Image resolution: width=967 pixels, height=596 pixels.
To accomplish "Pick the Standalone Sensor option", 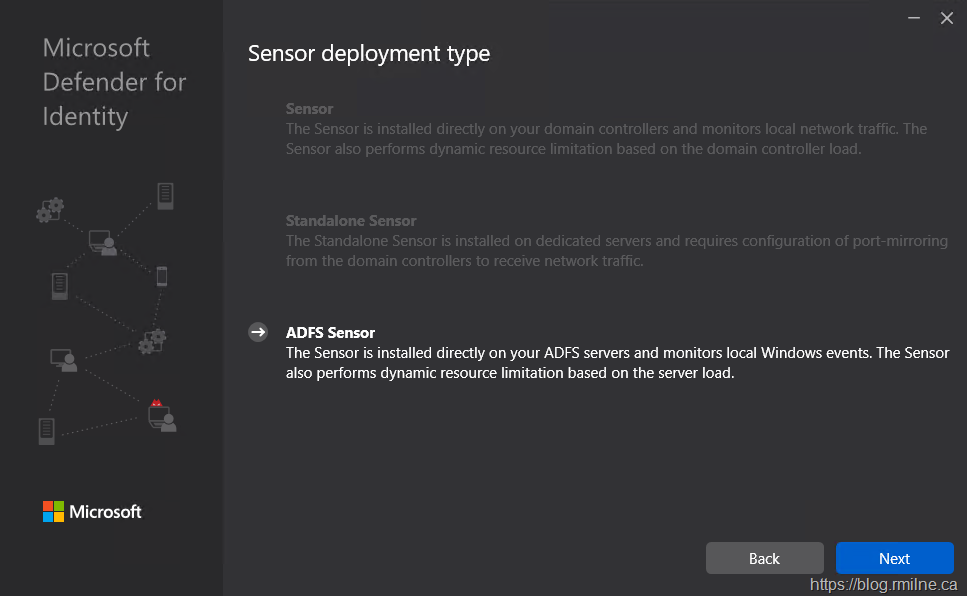I will click(x=350, y=221).
